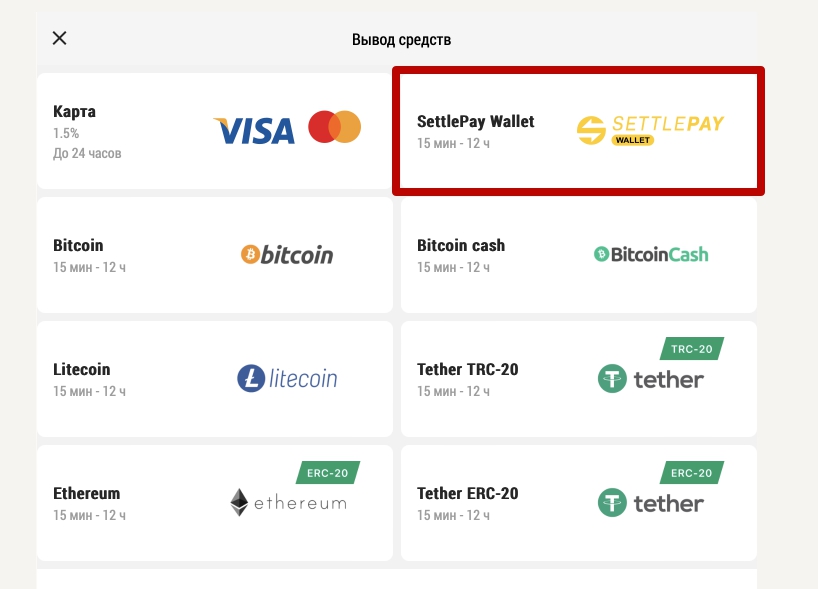Click the tether logo under ERC-20 badge
This screenshot has height=589, width=818.
click(x=651, y=503)
